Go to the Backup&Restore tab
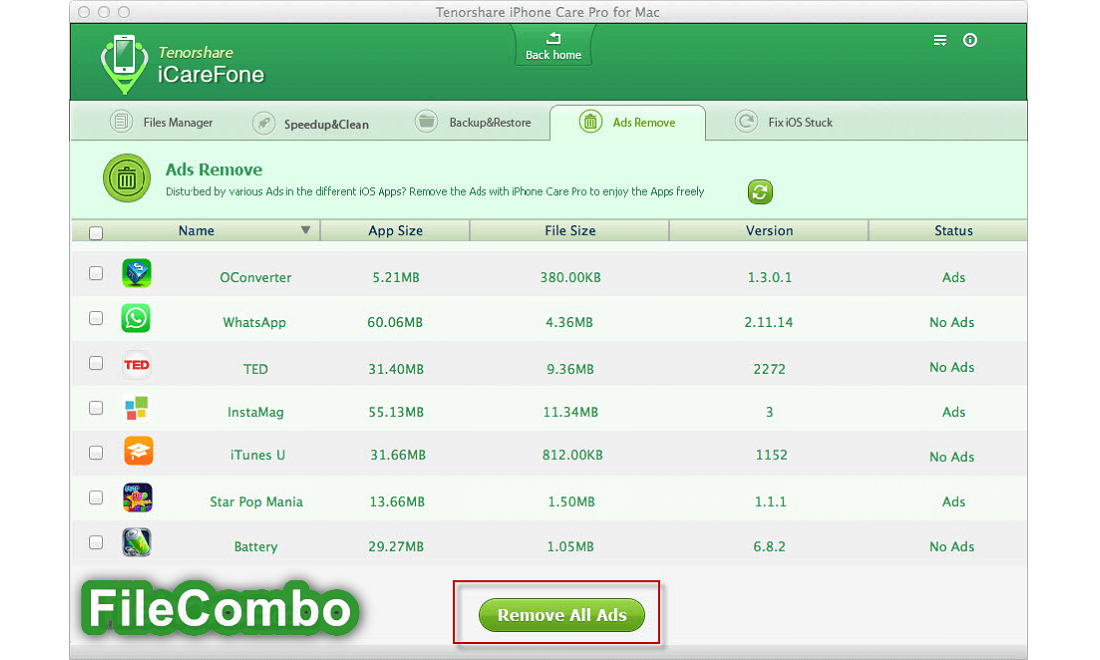This screenshot has width=1100, height=660. (474, 123)
